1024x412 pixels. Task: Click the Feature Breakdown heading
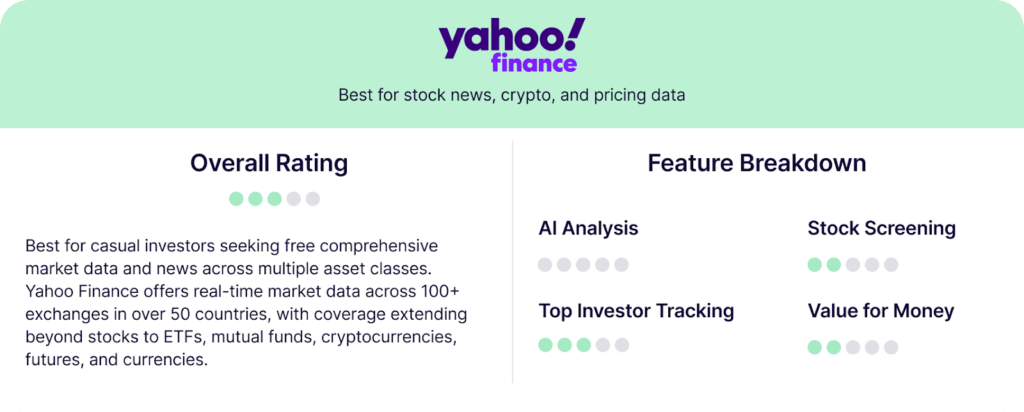(x=757, y=163)
